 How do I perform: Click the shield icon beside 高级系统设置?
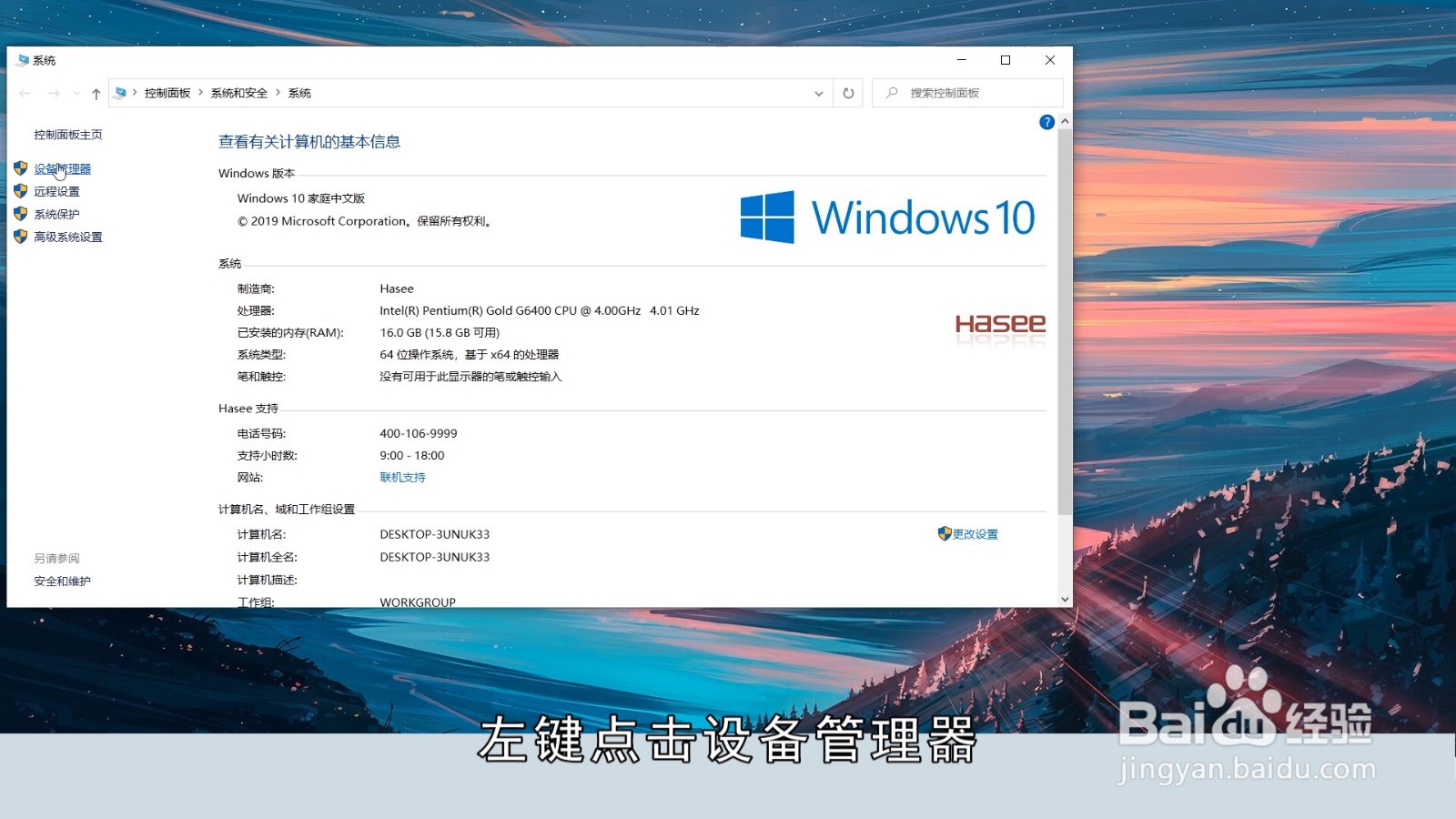(20, 236)
